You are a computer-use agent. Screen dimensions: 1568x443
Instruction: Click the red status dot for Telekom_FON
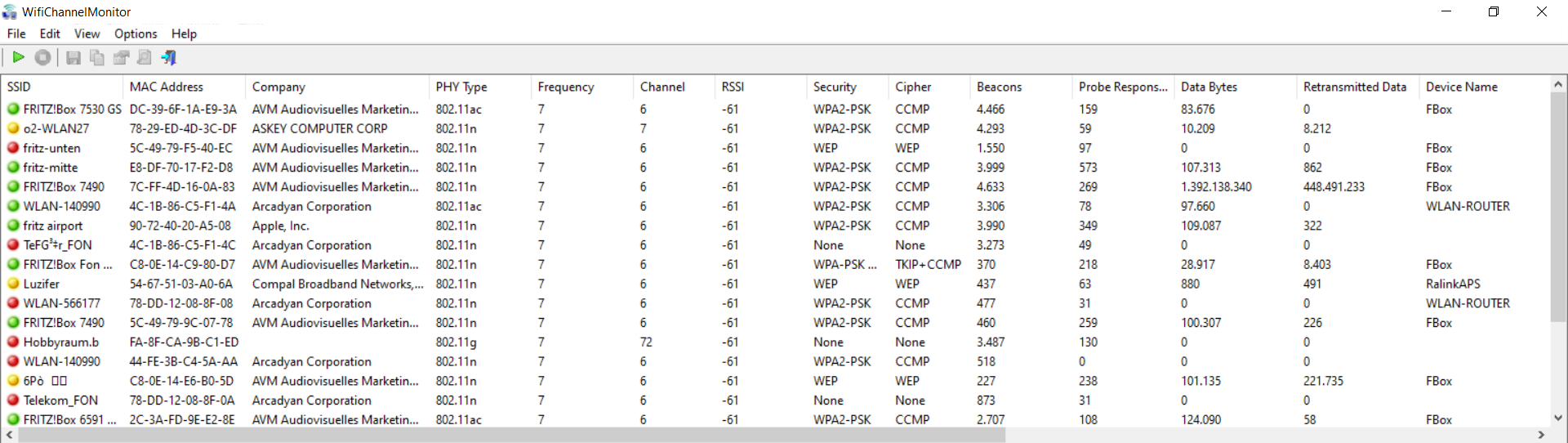coord(13,400)
